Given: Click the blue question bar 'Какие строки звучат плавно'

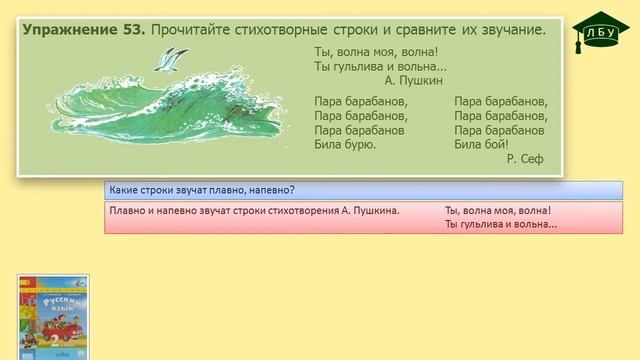Looking at the screenshot, I should point(363,191).
